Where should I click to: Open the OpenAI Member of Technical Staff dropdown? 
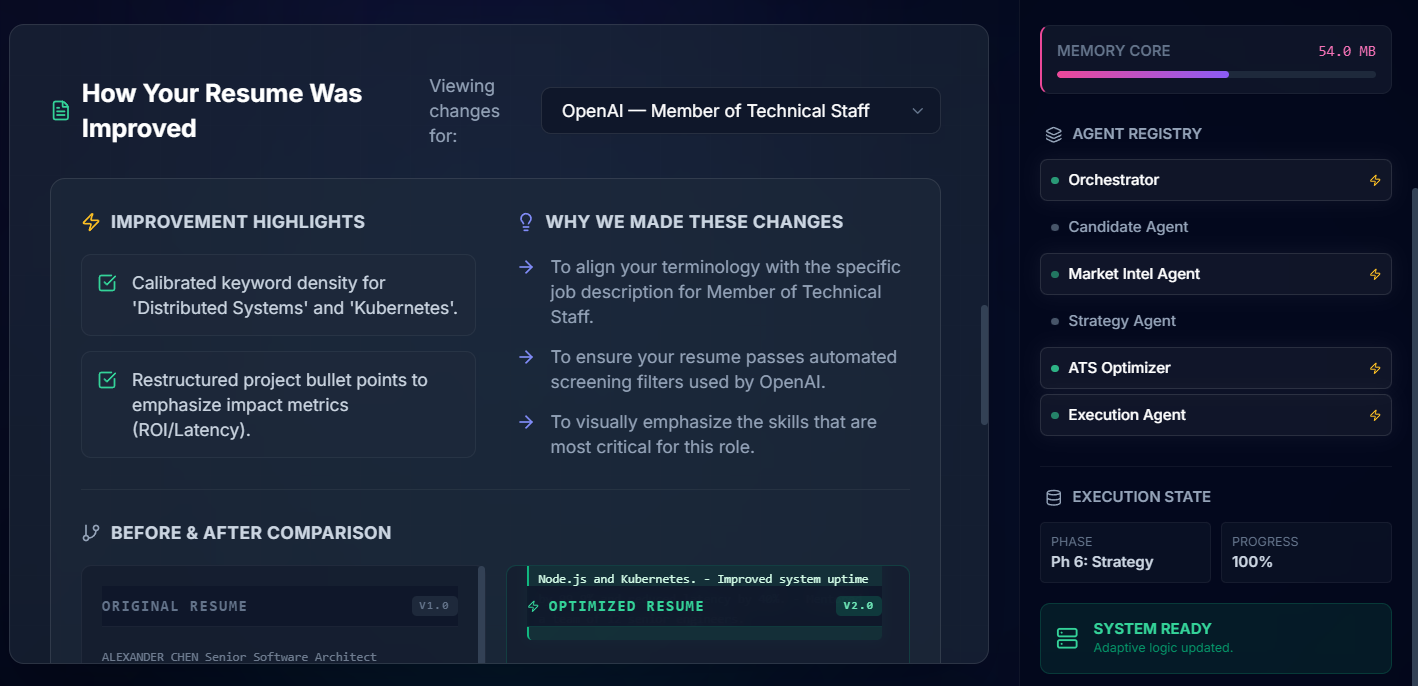(740, 111)
